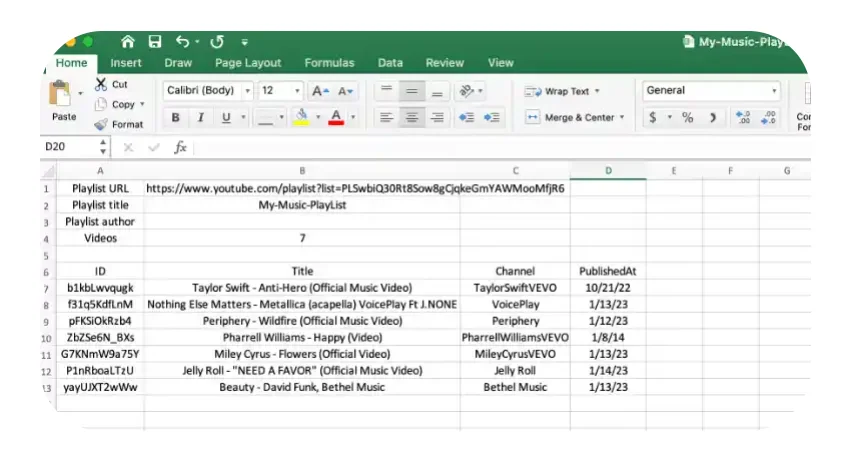Decrease the decimal places
860x449 pixels.
(x=768, y=117)
